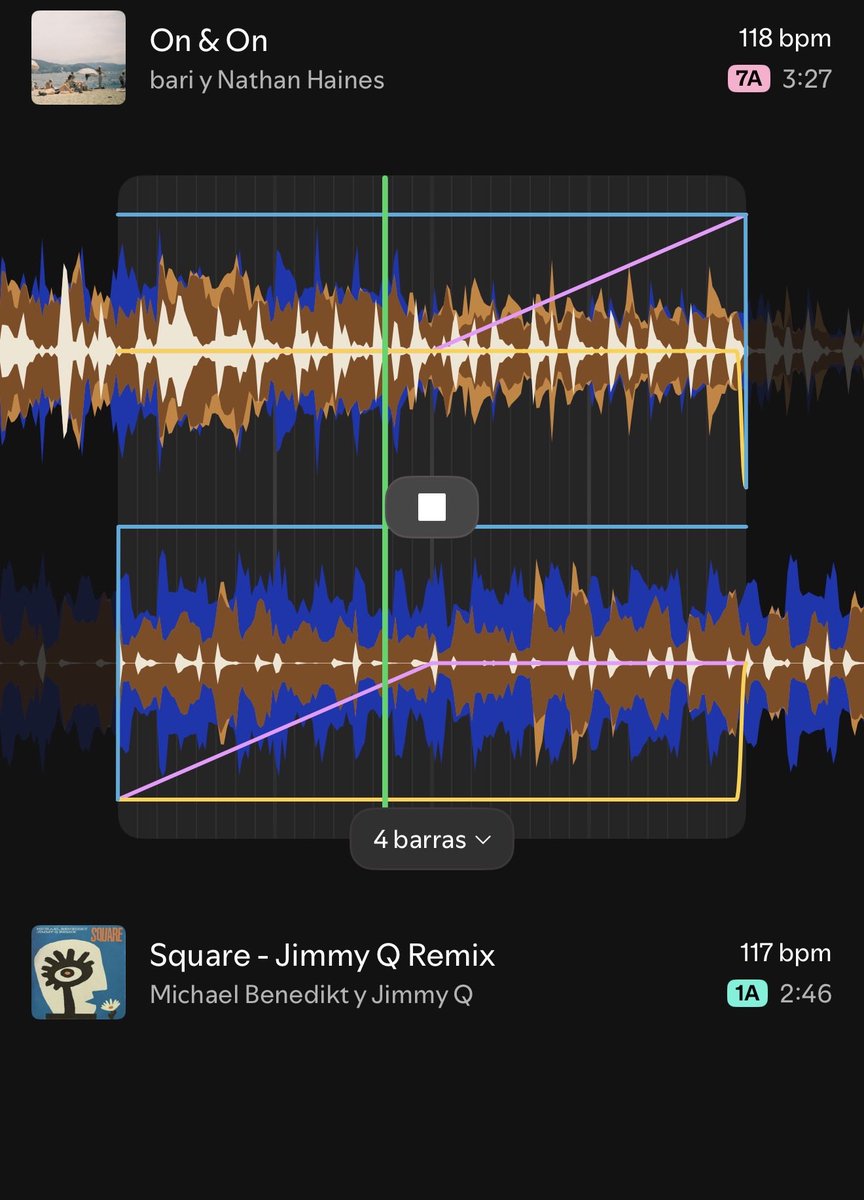Image resolution: width=864 pixels, height=1200 pixels.
Task: Open the 4 barras length dropdown
Action: tap(432, 839)
